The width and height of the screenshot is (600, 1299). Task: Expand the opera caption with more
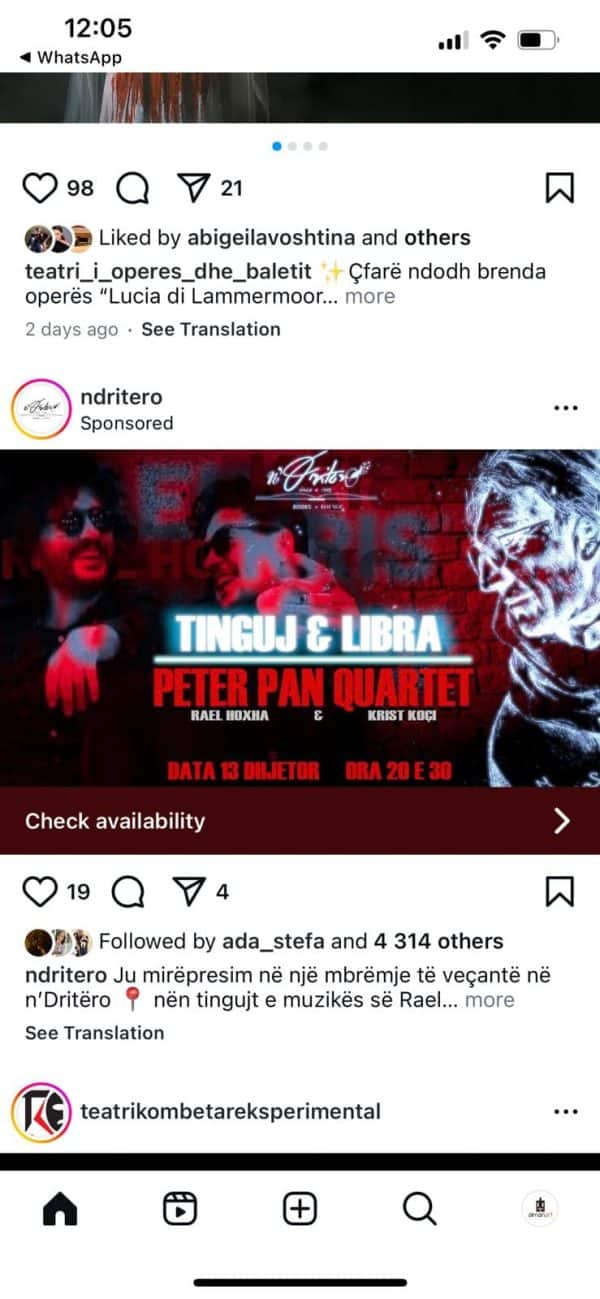(x=370, y=296)
